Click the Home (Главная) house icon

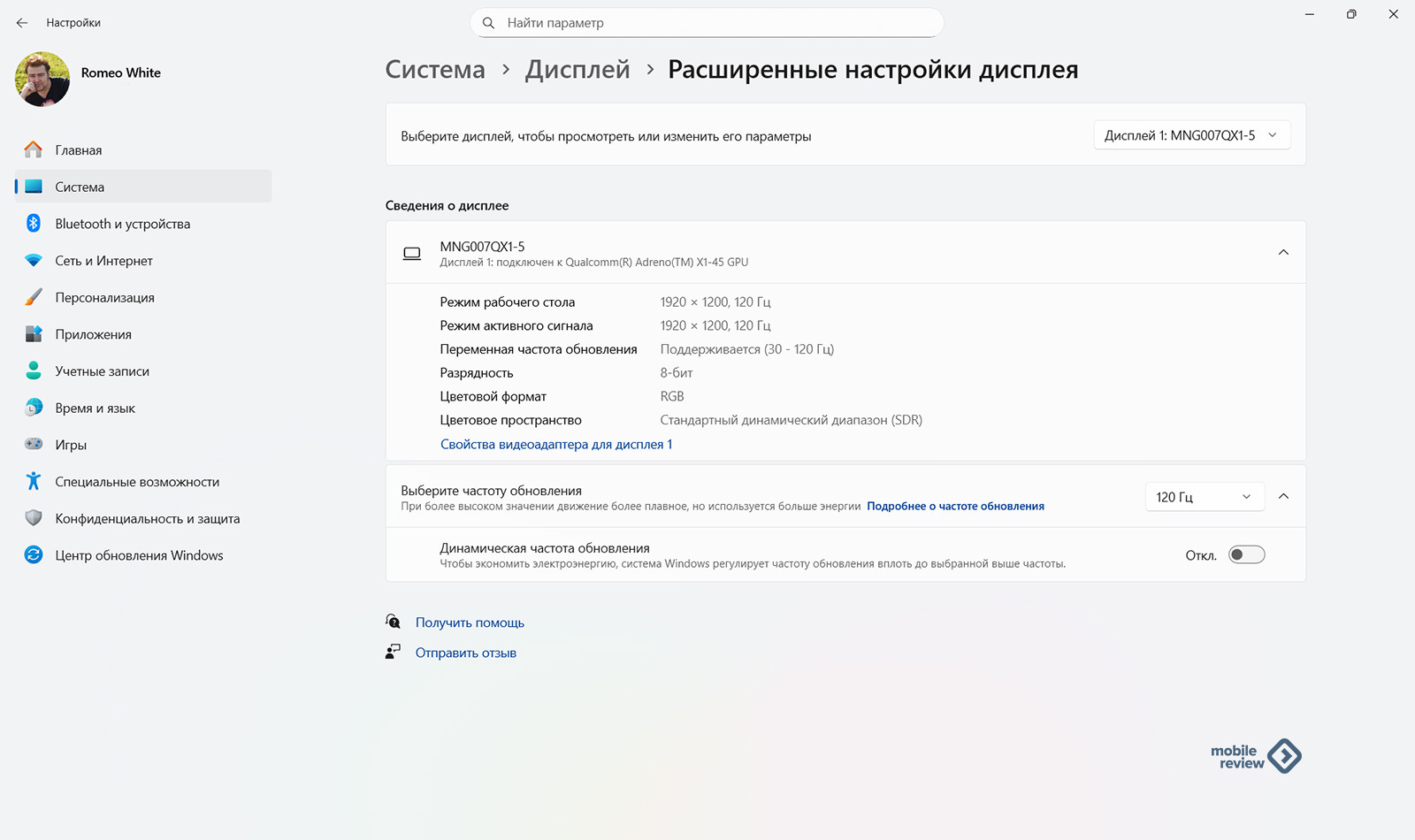34,150
